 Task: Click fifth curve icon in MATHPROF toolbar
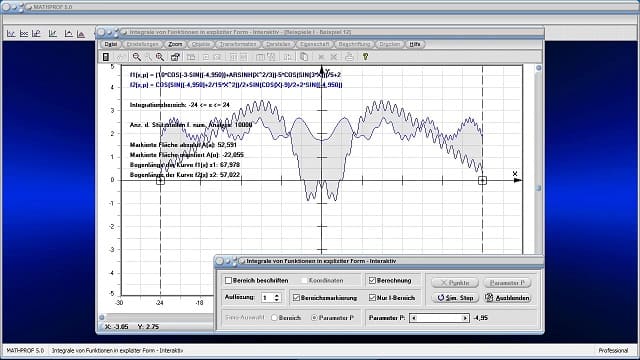(x=68, y=34)
